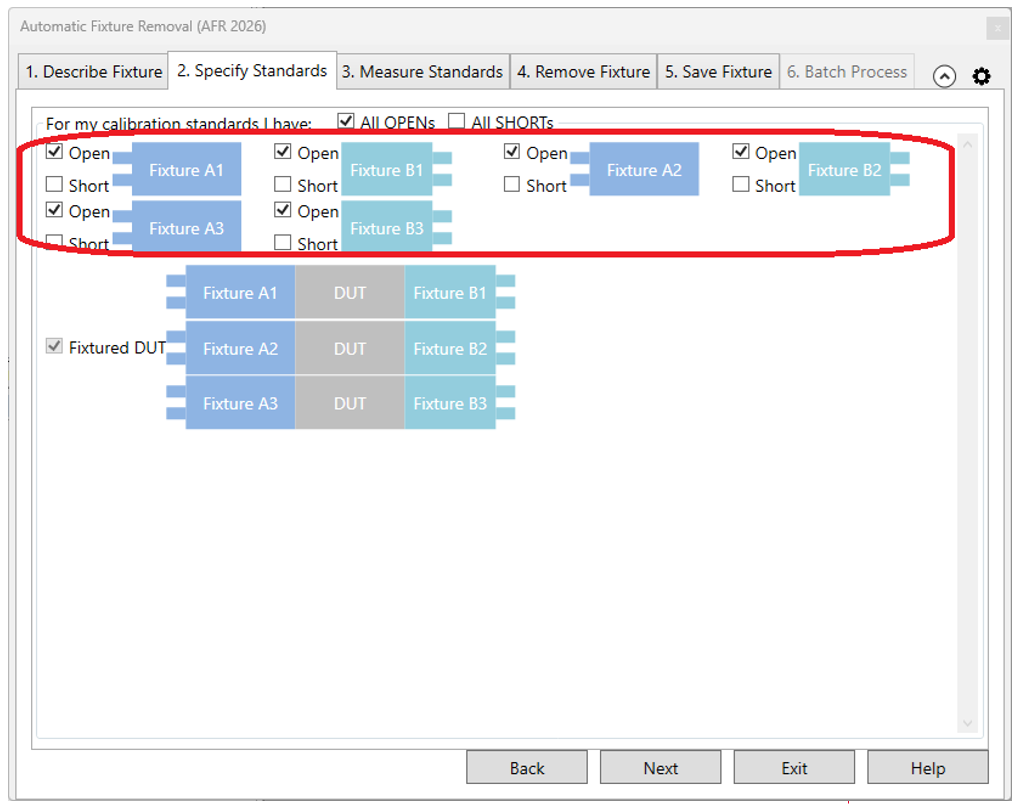
Task: Open the Measure Standards tab
Action: (422, 72)
